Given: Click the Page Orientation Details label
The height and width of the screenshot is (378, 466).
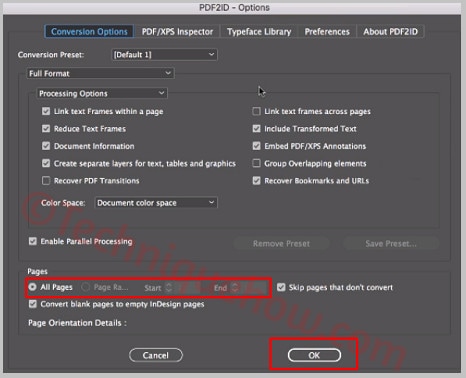Looking at the screenshot, I should pos(77,323).
